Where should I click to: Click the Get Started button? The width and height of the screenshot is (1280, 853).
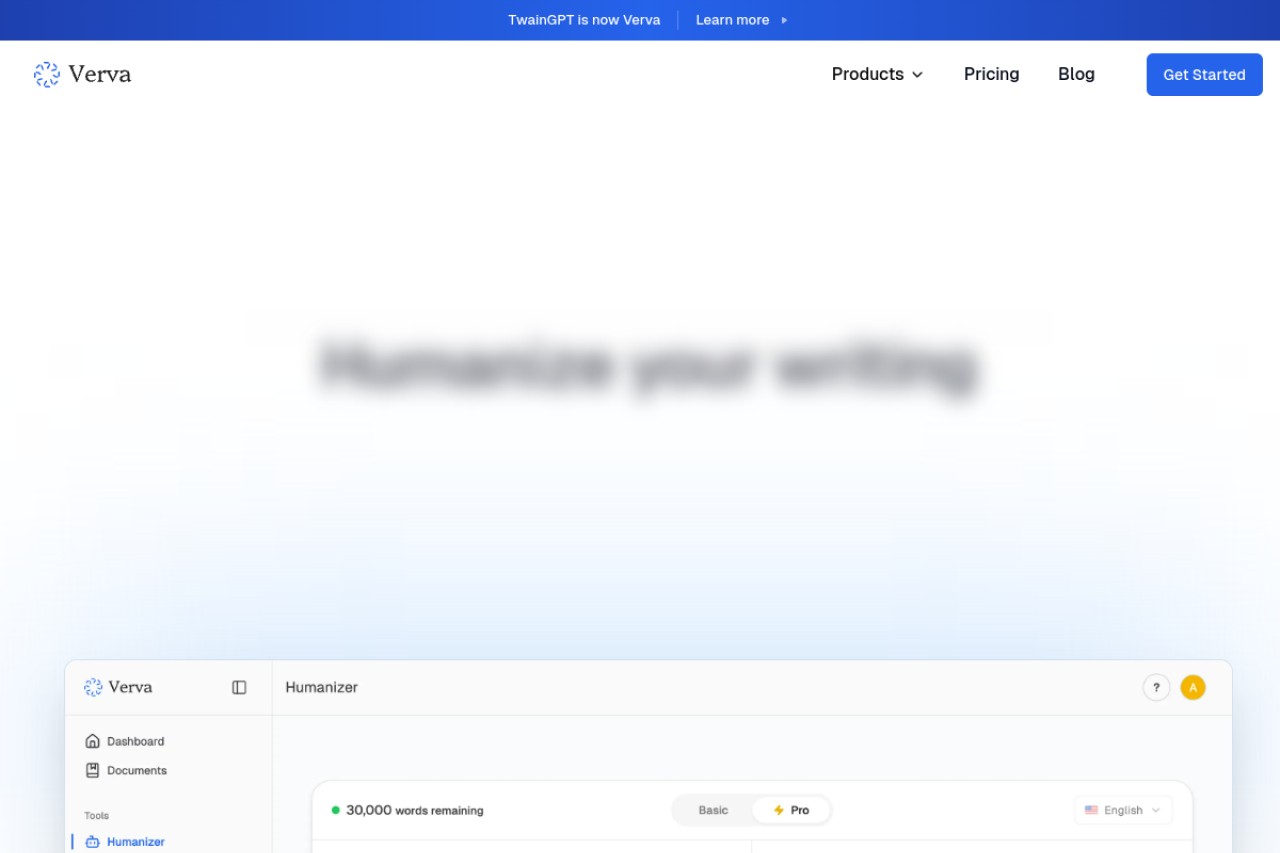1204,74
